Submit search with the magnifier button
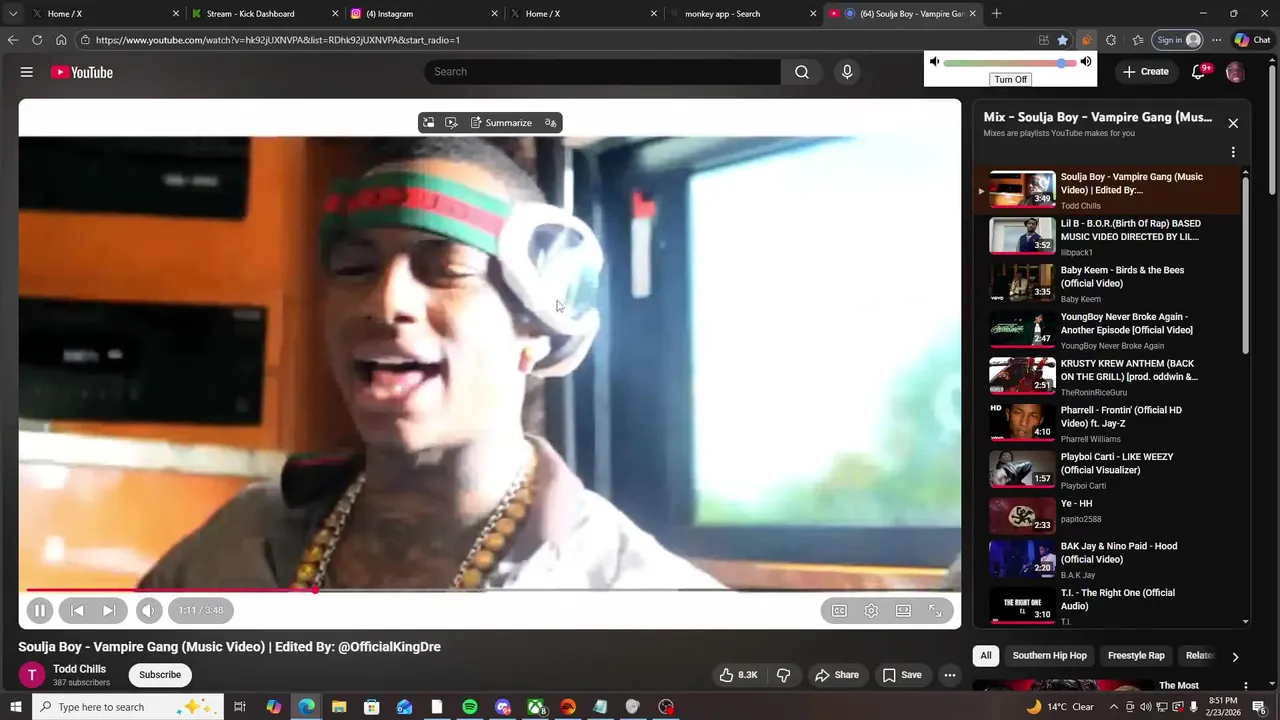 click(802, 72)
